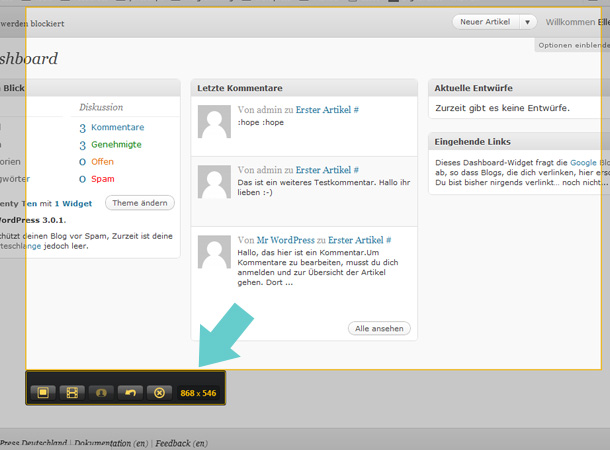Open the Offen pending comments link

(102, 161)
